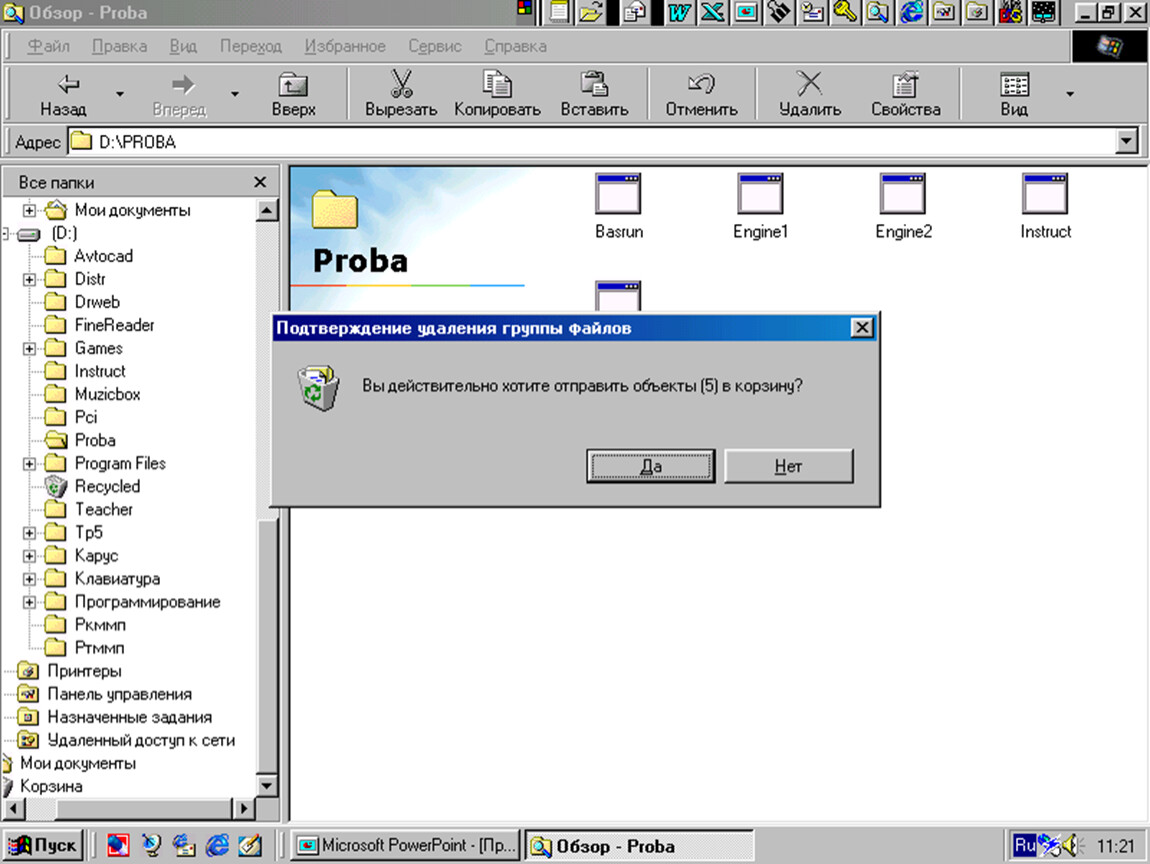Click the Обзор - Proba taskbar button

pyautogui.click(x=639, y=846)
